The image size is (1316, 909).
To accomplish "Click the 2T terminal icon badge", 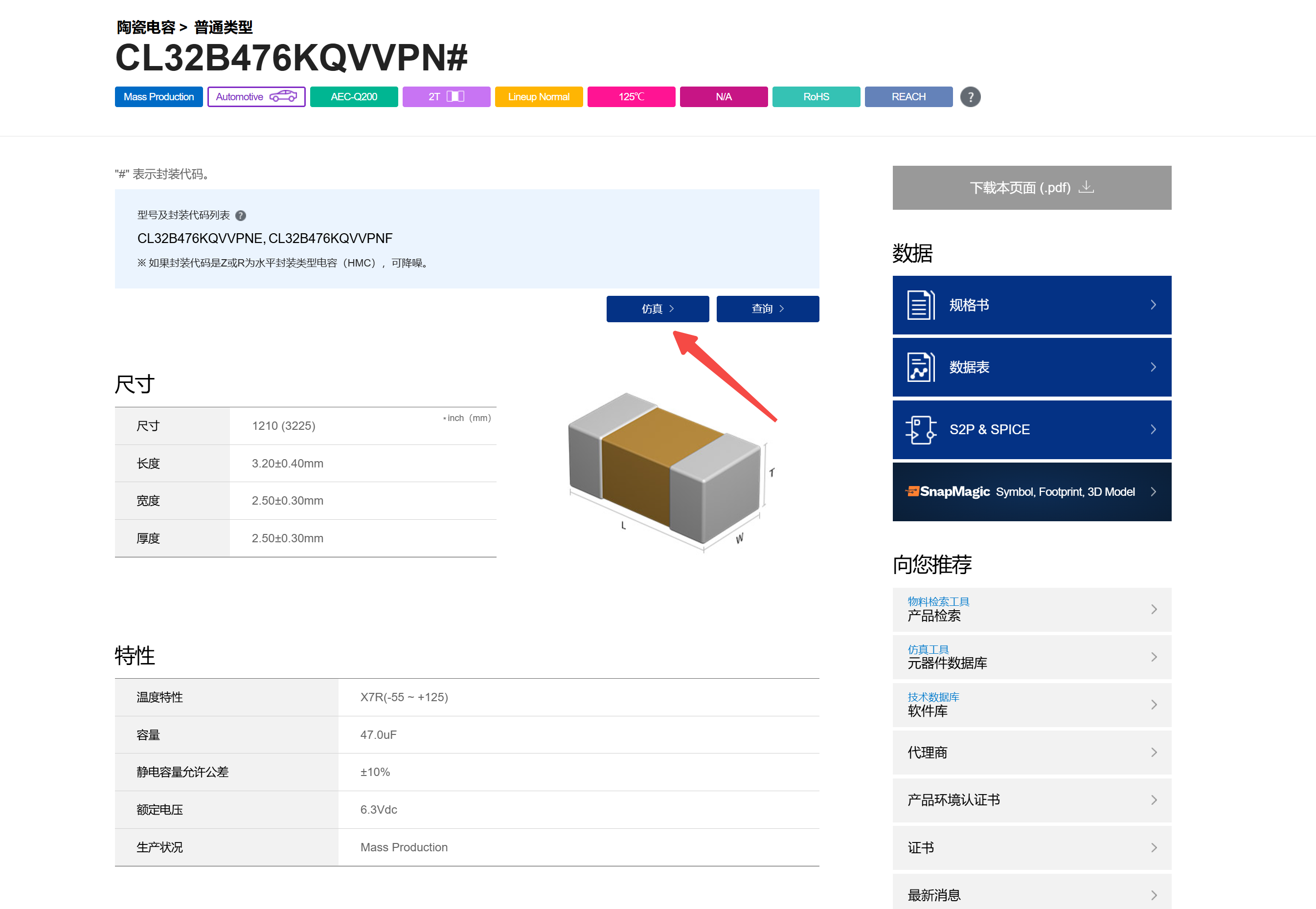I will click(x=446, y=97).
